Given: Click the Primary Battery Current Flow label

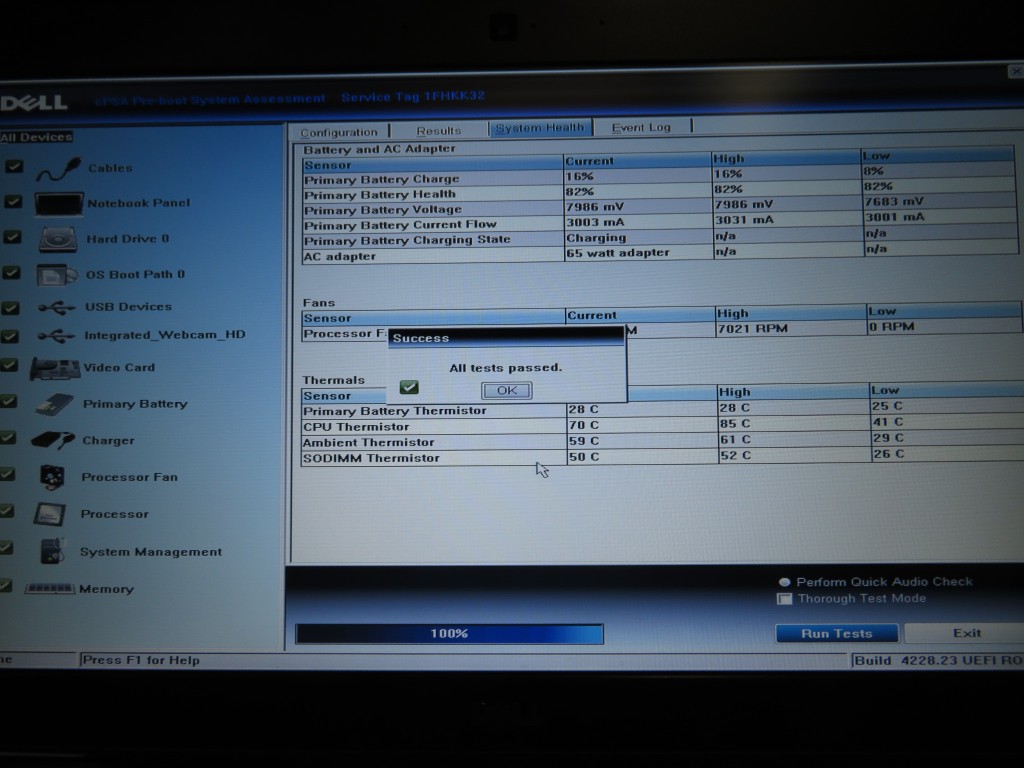Looking at the screenshot, I should point(400,225).
